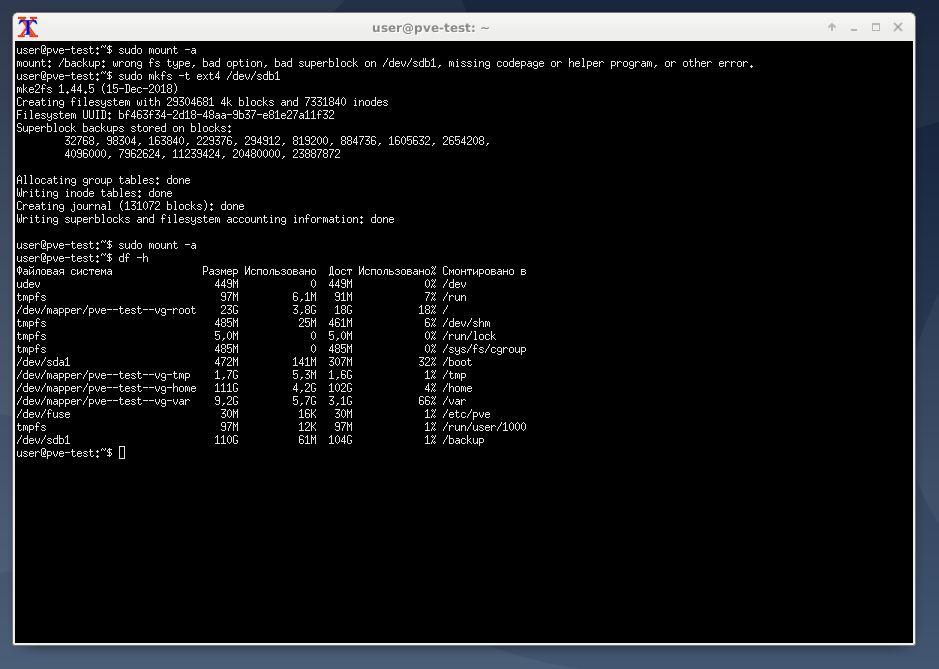Image resolution: width=939 pixels, height=669 pixels.
Task: Click the cursor block at the last prompt
Action: 122,453
